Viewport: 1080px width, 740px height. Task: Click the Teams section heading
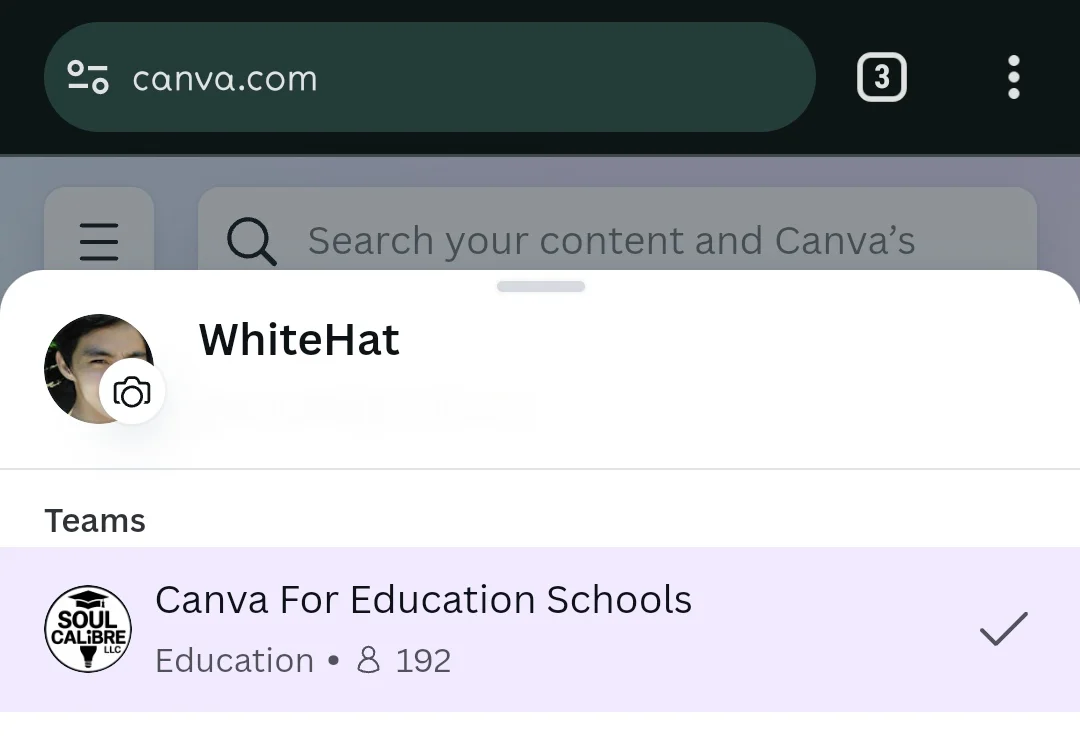tap(95, 521)
